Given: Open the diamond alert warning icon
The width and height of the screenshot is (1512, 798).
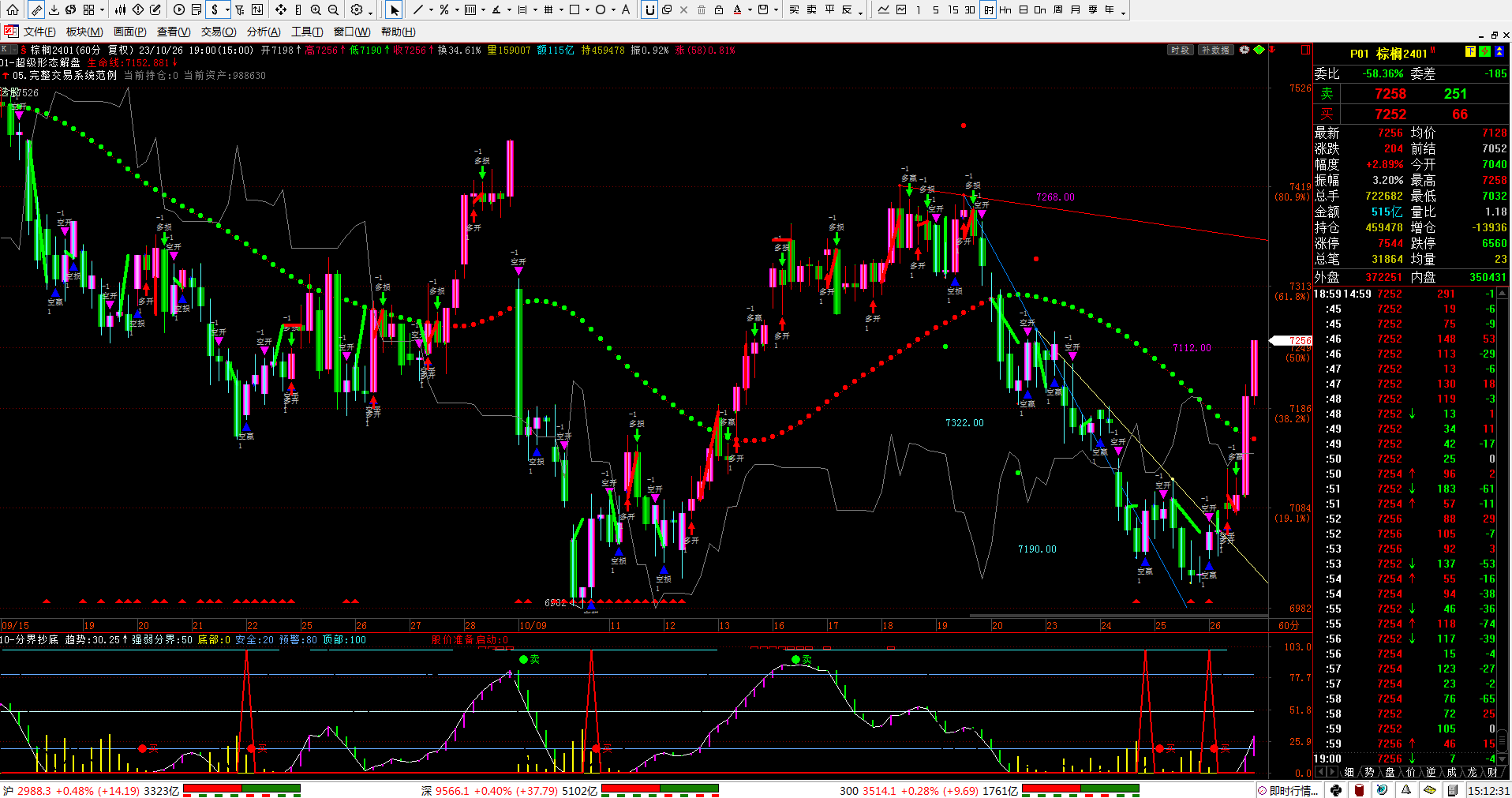Looking at the screenshot, I should click(137, 9).
